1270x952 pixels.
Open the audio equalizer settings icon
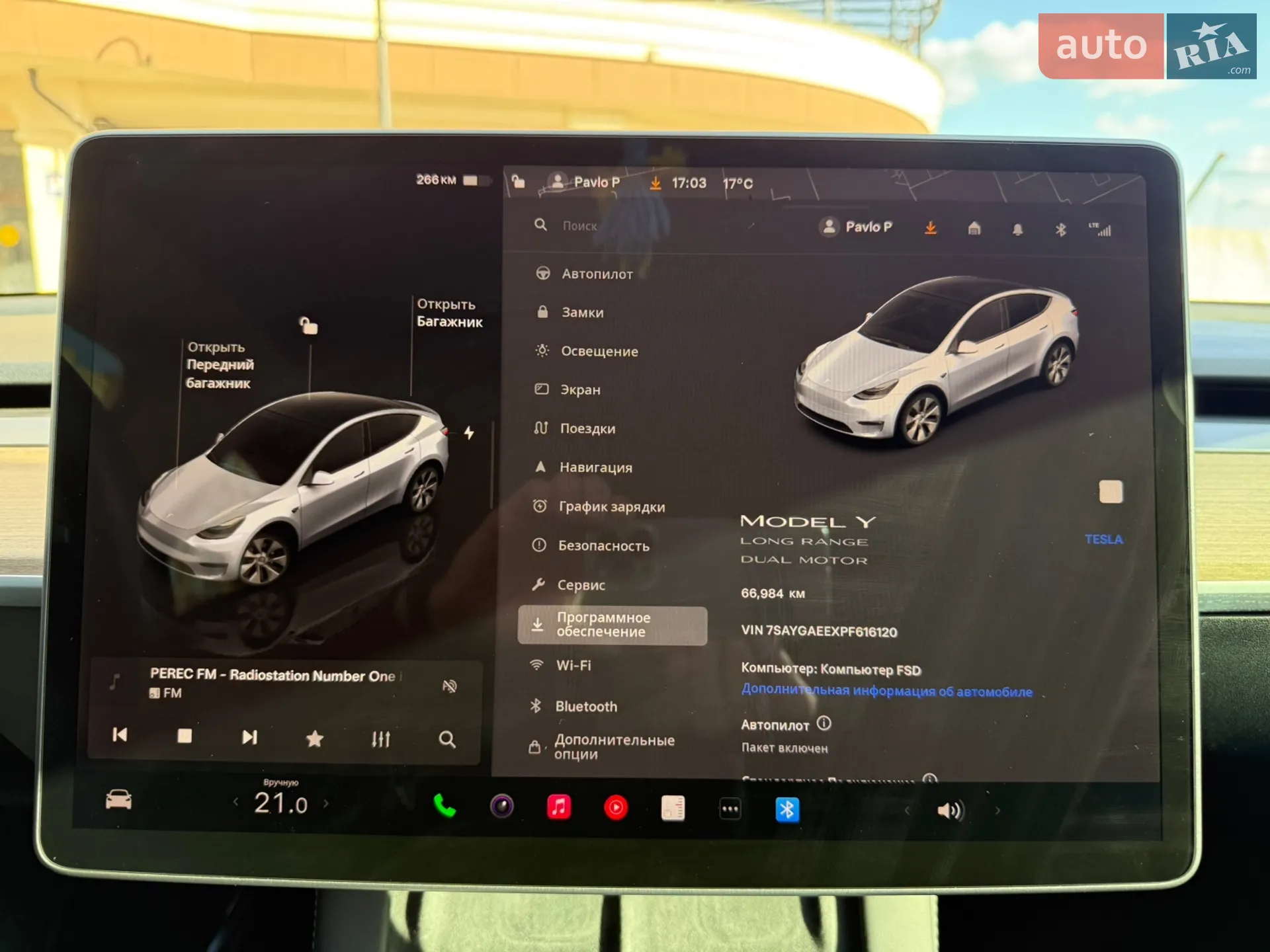[x=380, y=739]
